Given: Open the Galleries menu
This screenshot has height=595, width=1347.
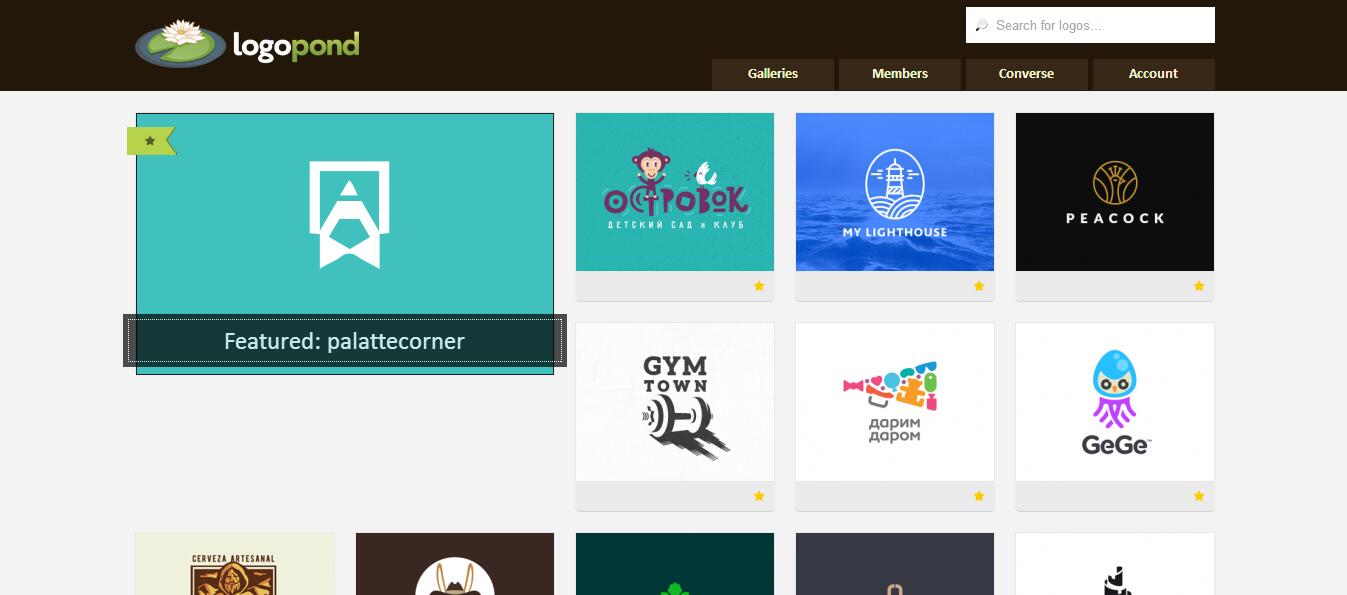Looking at the screenshot, I should click(x=772, y=74).
